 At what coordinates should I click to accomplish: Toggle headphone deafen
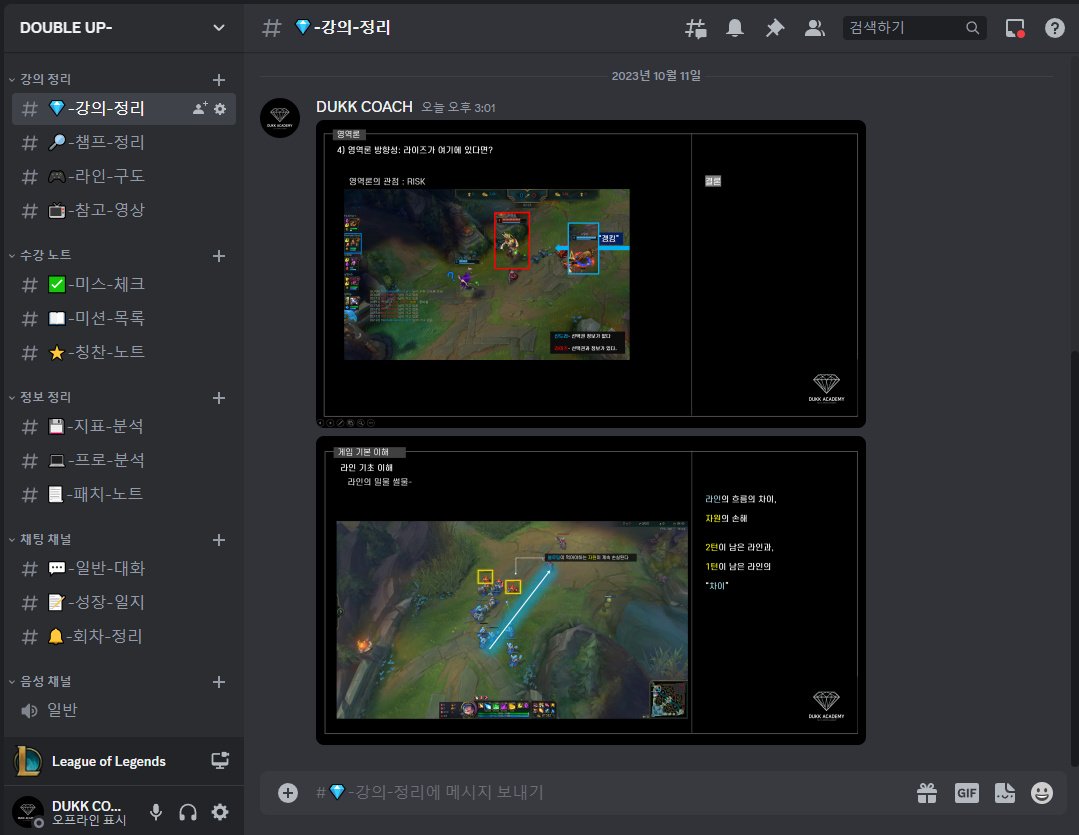click(x=188, y=812)
